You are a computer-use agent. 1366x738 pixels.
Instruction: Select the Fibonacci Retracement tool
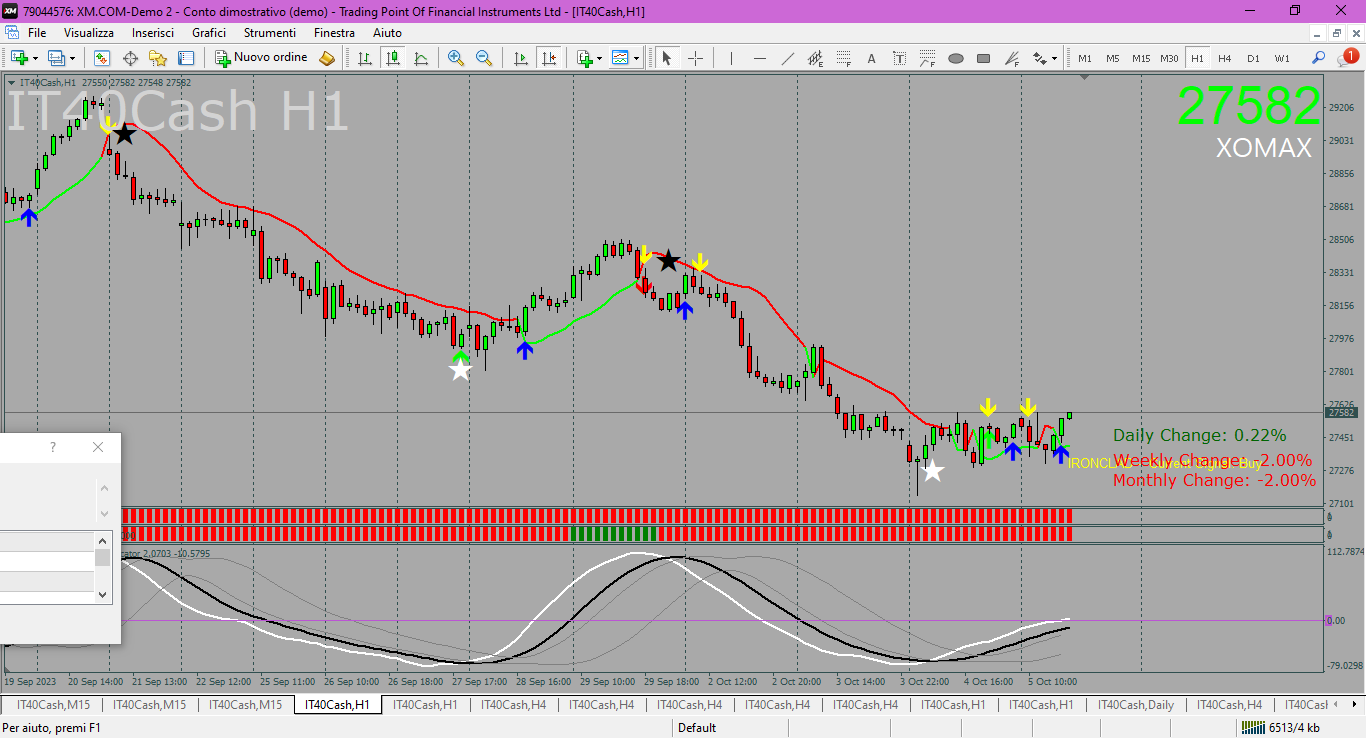(x=843, y=58)
